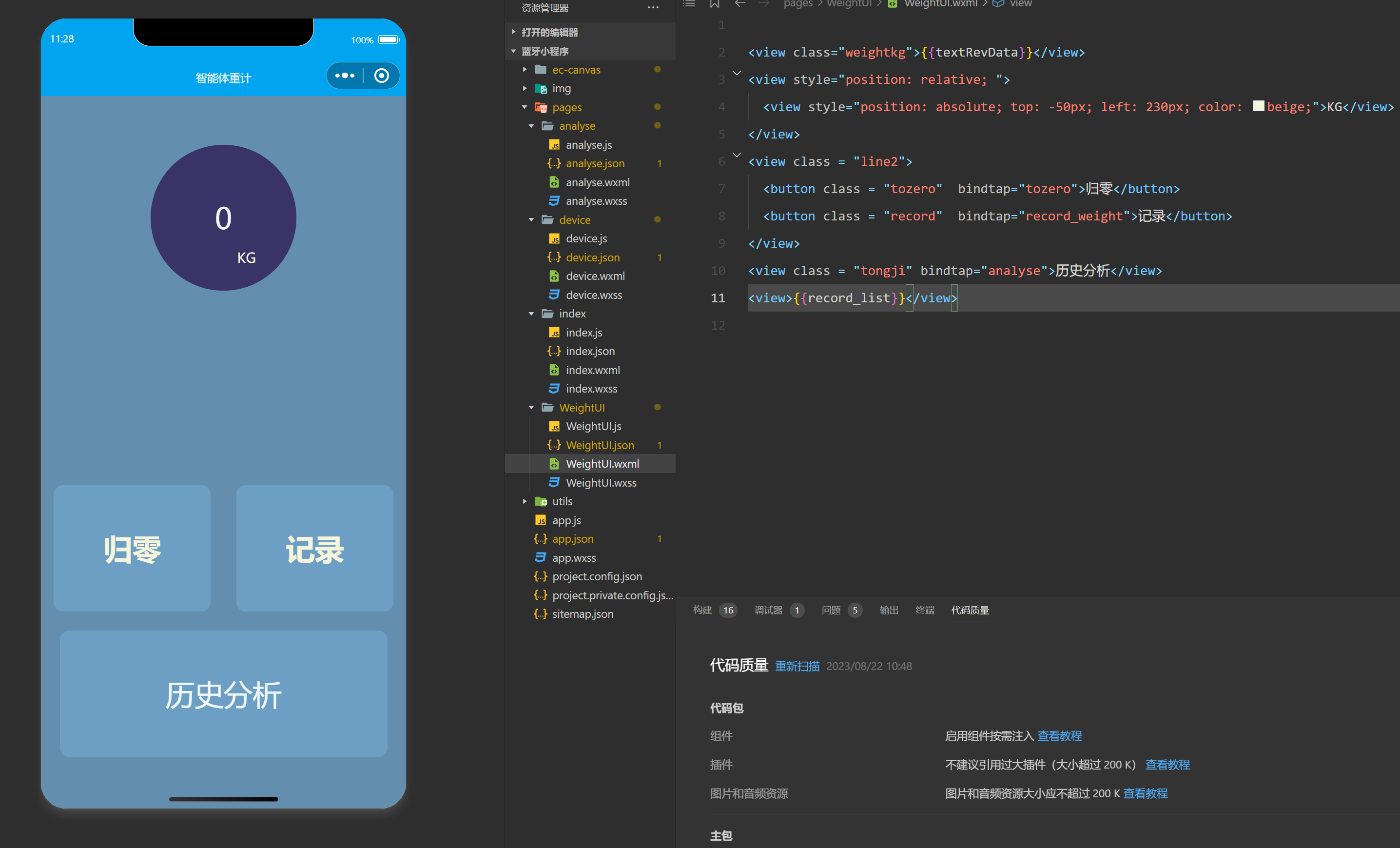
Task: Open index.wxss file
Action: tap(591, 388)
